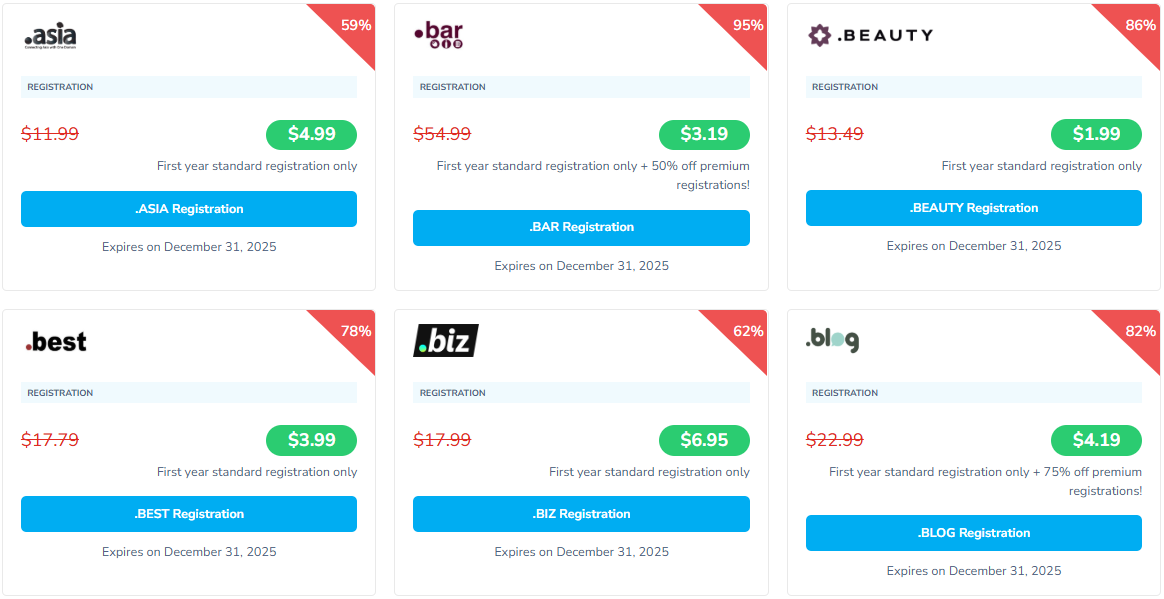Click the .asia domain logo

50,36
